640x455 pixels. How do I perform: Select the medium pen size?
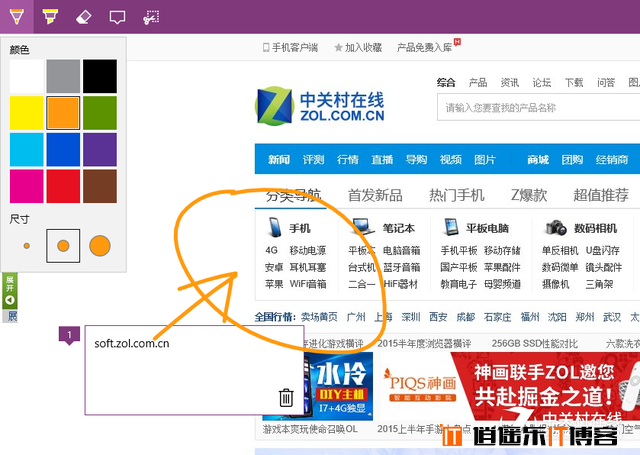(63, 246)
